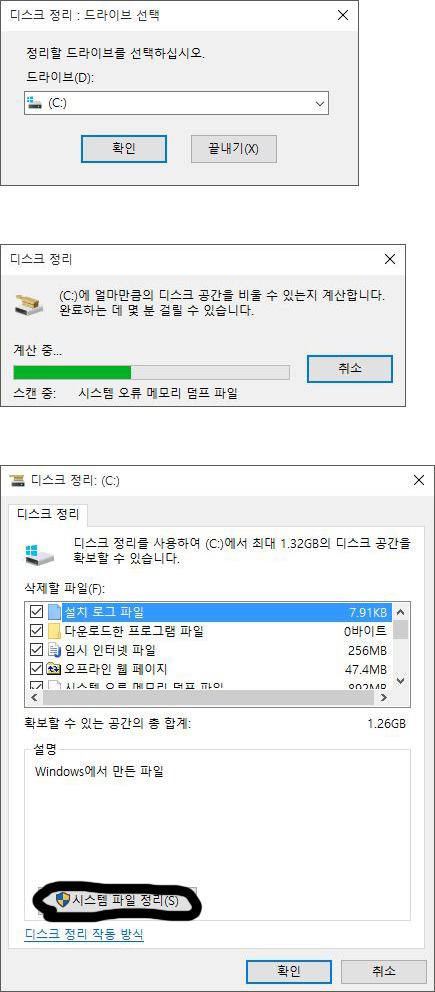Click the 시스템 파일 정리(S) button
435x992 pixels.
coord(118,901)
